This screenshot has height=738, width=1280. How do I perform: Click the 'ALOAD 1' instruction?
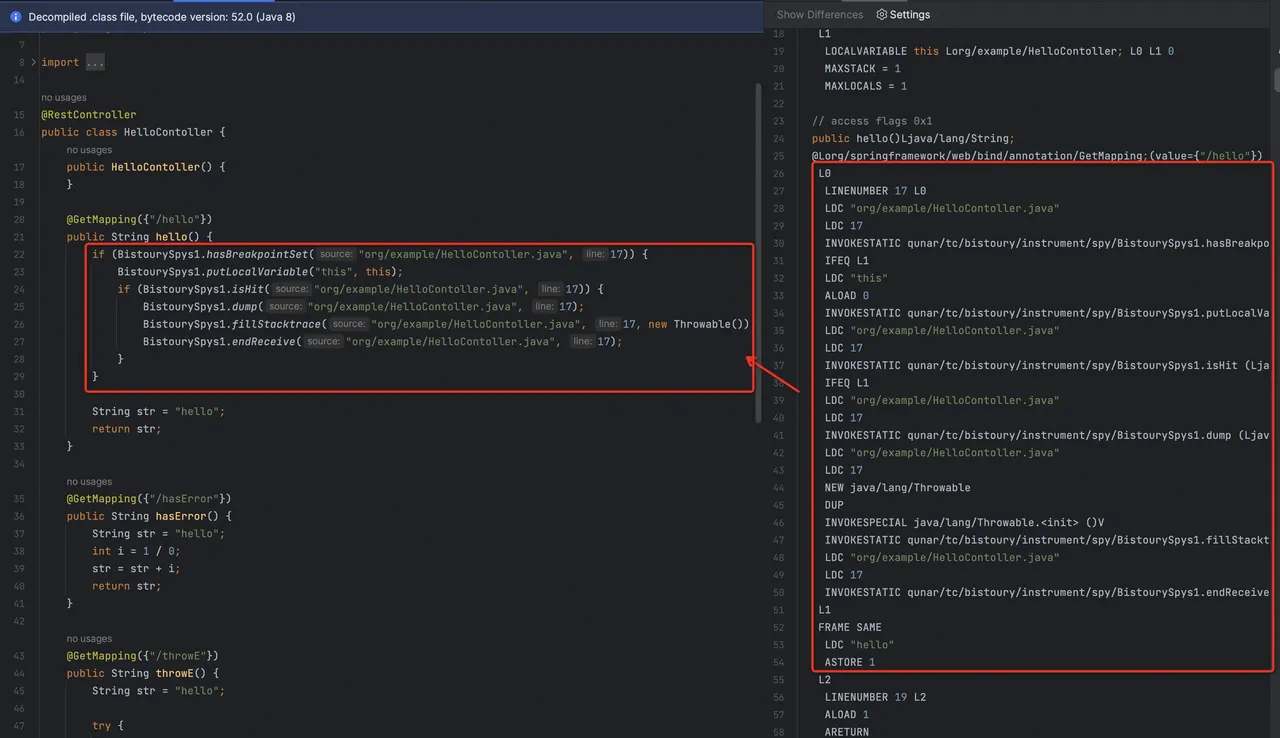[847, 715]
